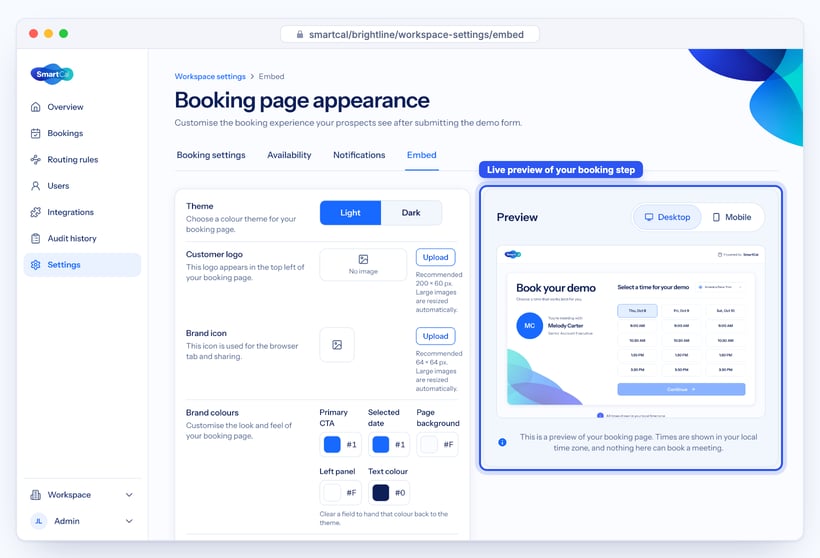Image resolution: width=820 pixels, height=558 pixels.
Task: Open Integrations in the sidebar
Action: (x=82, y=212)
